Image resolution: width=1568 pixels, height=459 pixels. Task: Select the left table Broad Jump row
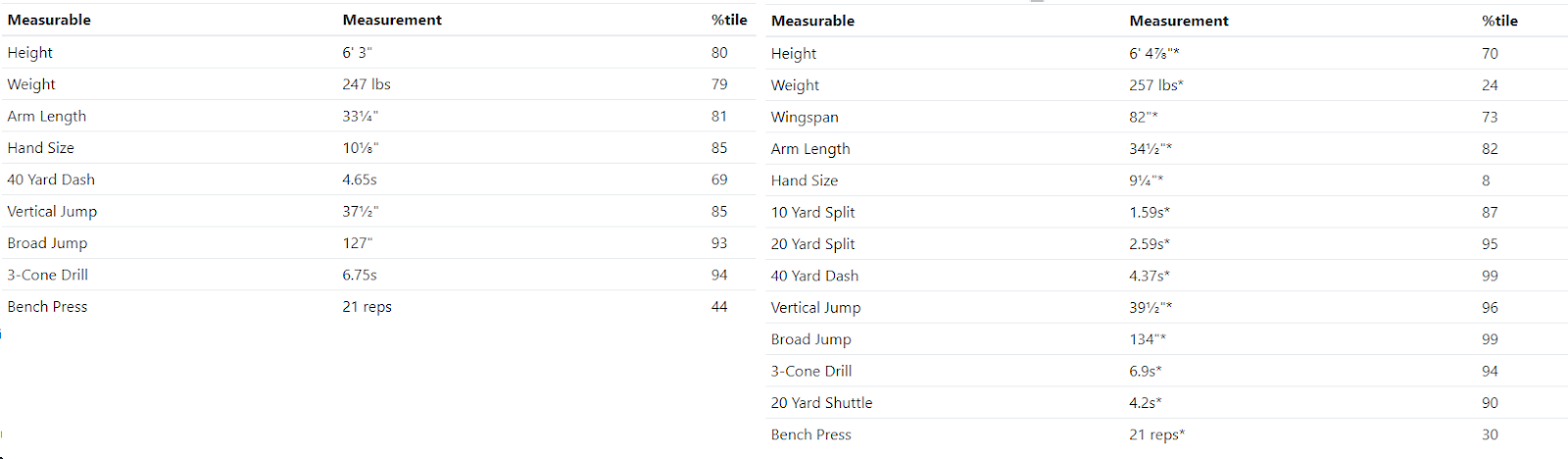click(x=378, y=242)
